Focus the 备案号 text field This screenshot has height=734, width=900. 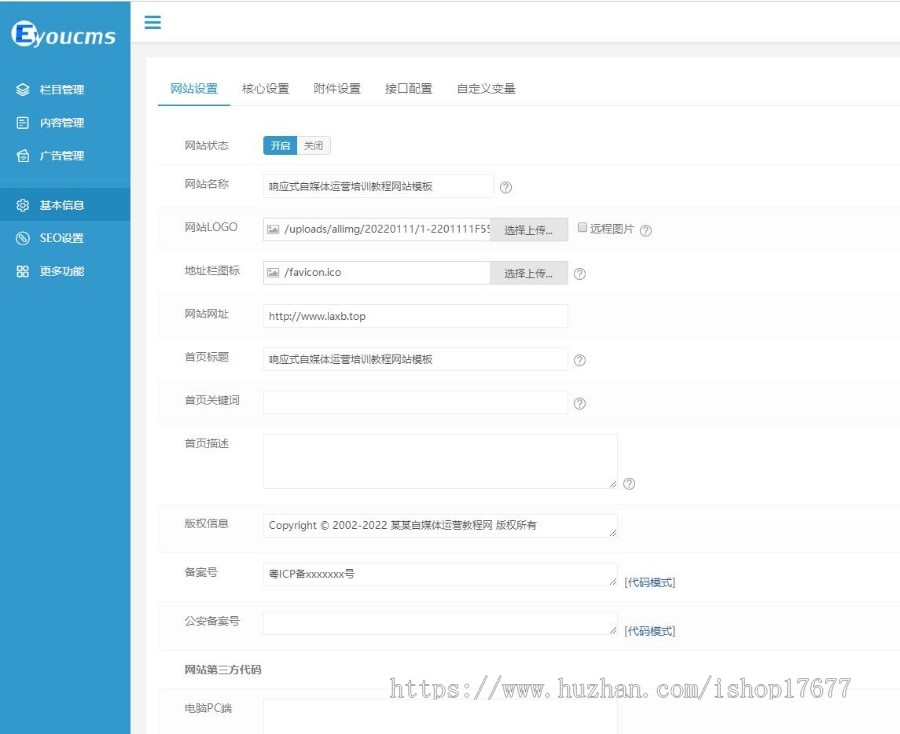tap(440, 574)
